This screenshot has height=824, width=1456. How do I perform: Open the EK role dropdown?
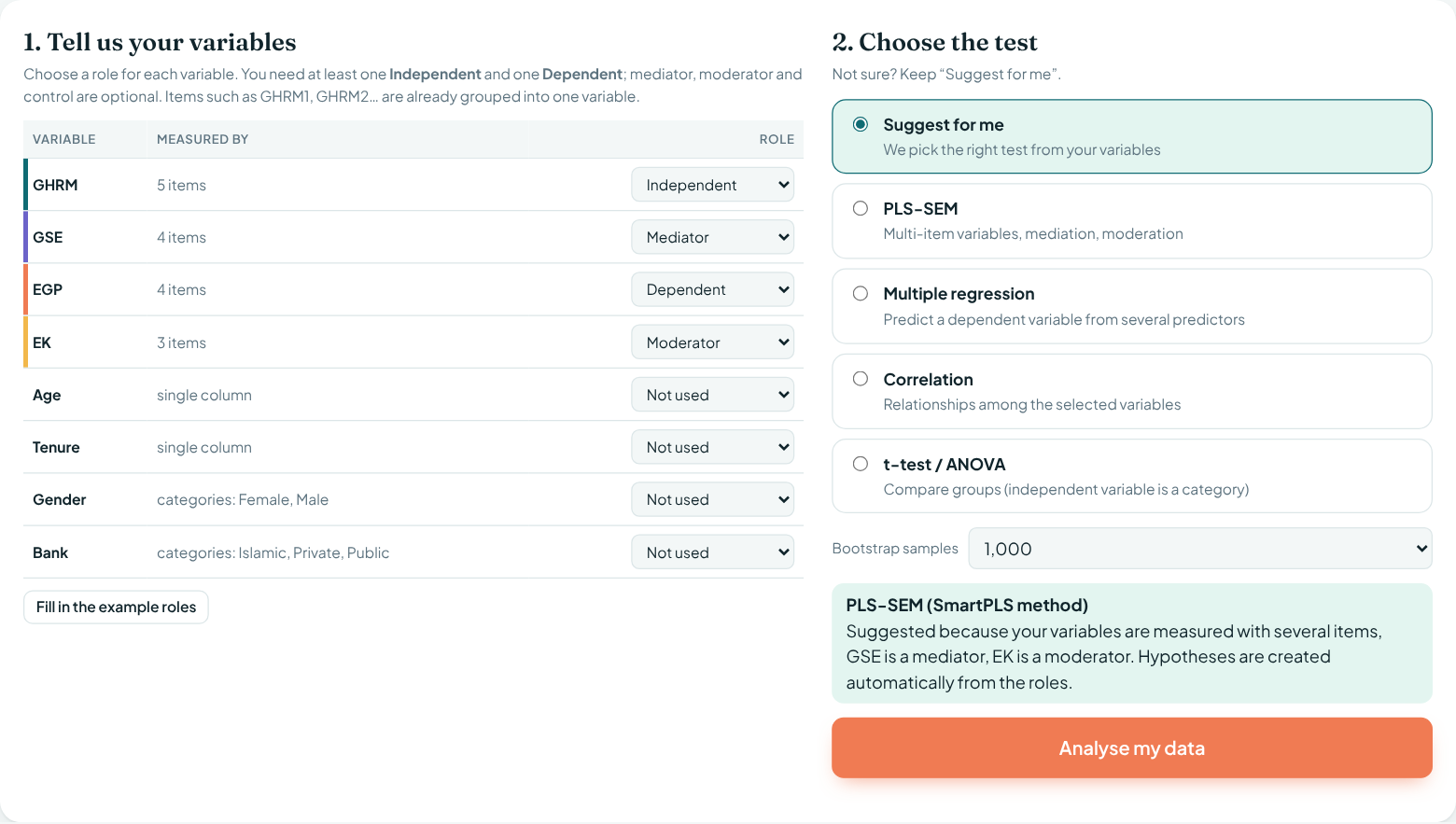[x=713, y=342]
